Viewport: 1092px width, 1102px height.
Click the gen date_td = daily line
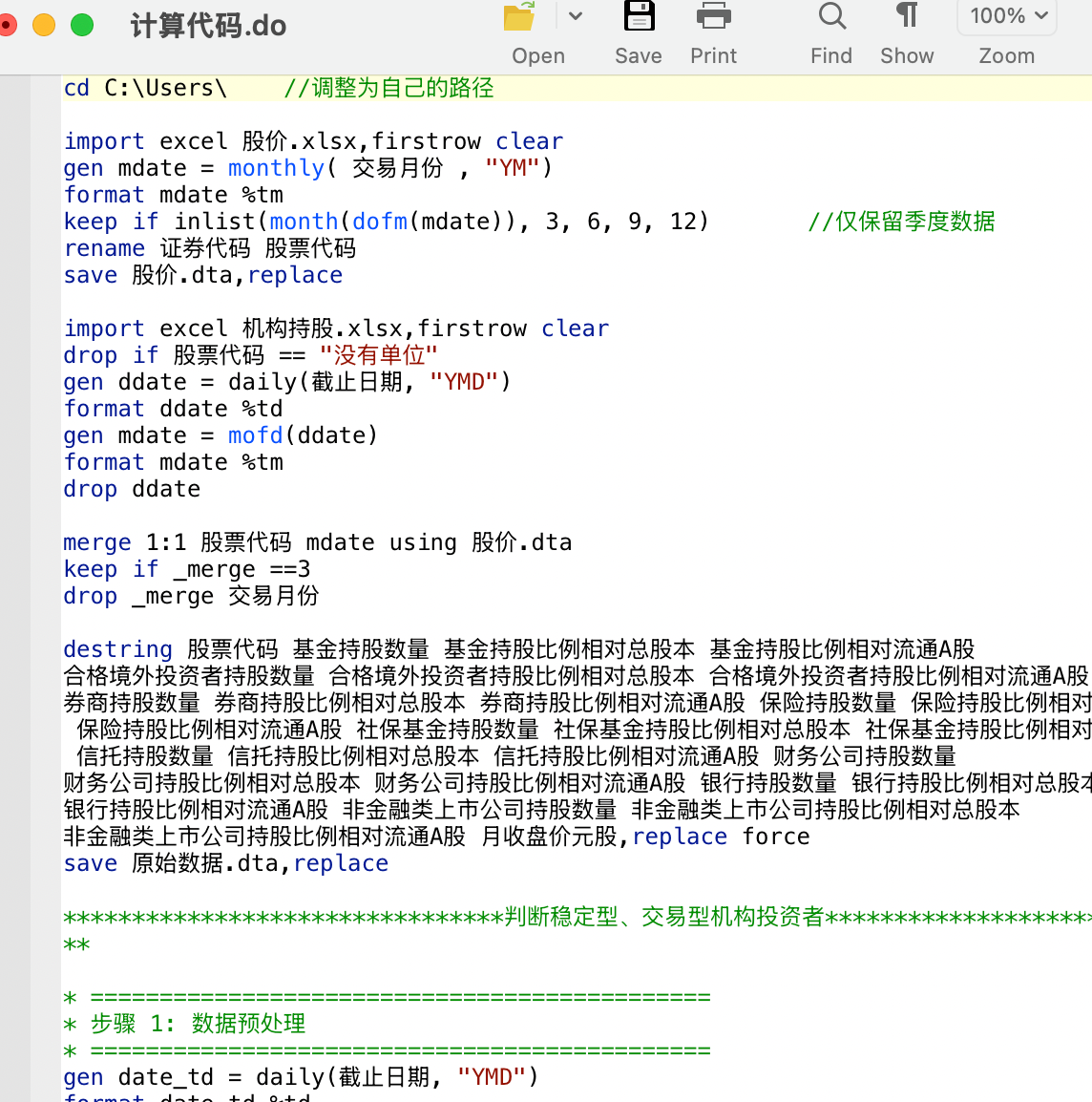click(x=301, y=1077)
